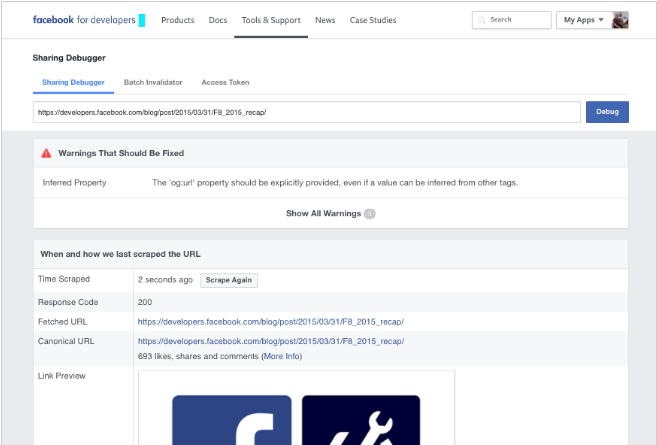
Task: Click the More Info link
Action: (x=282, y=356)
